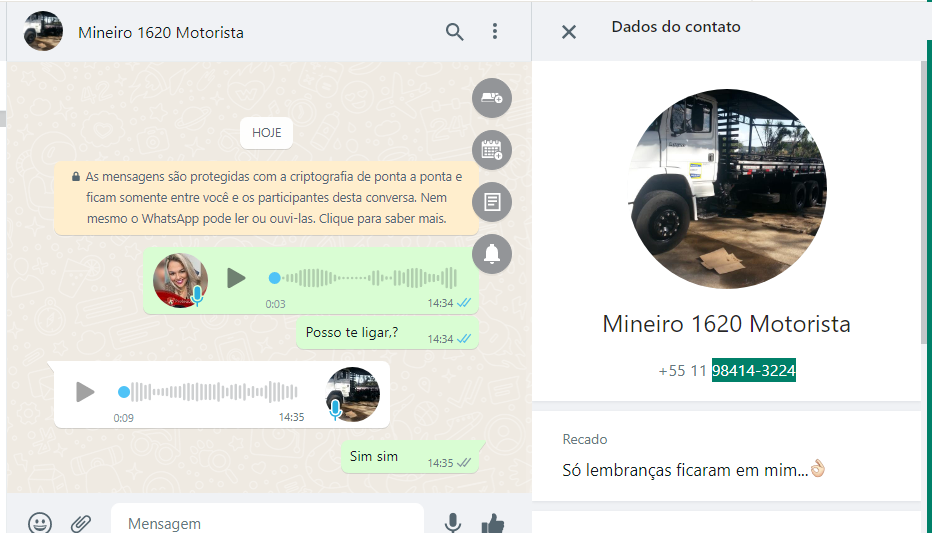Click the encryption notice to learn more
This screenshot has width=932, height=533.
pos(266,197)
